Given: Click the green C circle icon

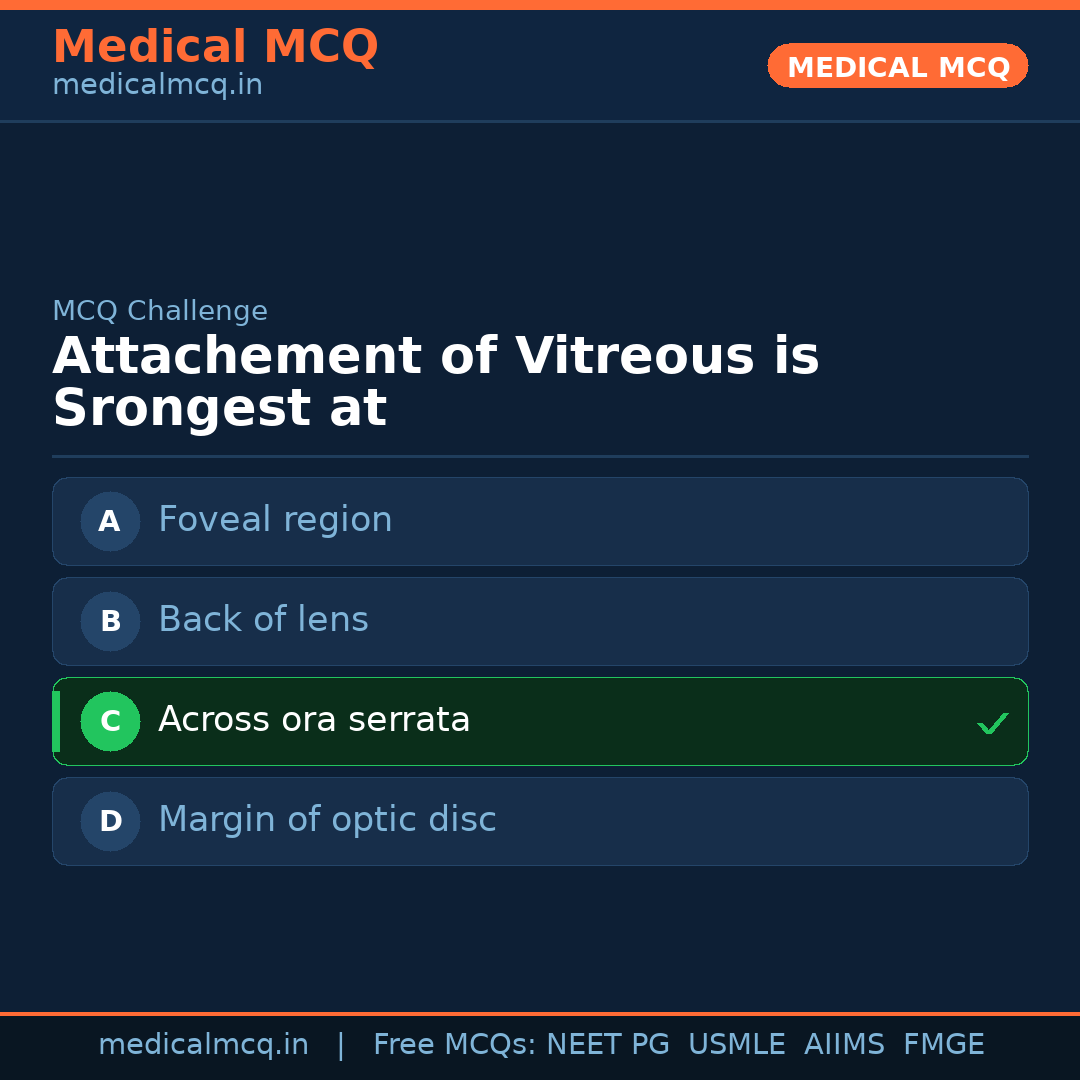Looking at the screenshot, I should pyautogui.click(x=110, y=721).
